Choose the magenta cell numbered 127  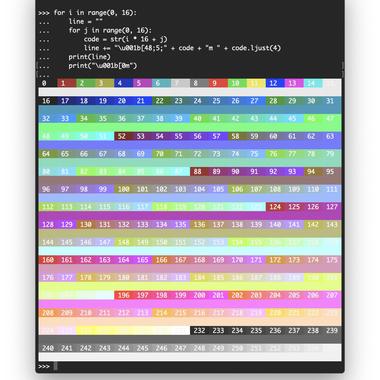332,207
